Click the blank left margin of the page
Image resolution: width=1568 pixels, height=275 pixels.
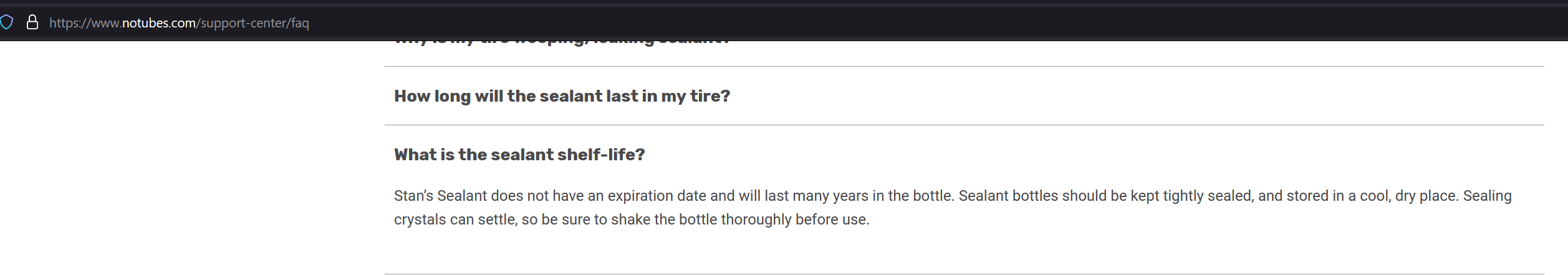pyautogui.click(x=187, y=156)
